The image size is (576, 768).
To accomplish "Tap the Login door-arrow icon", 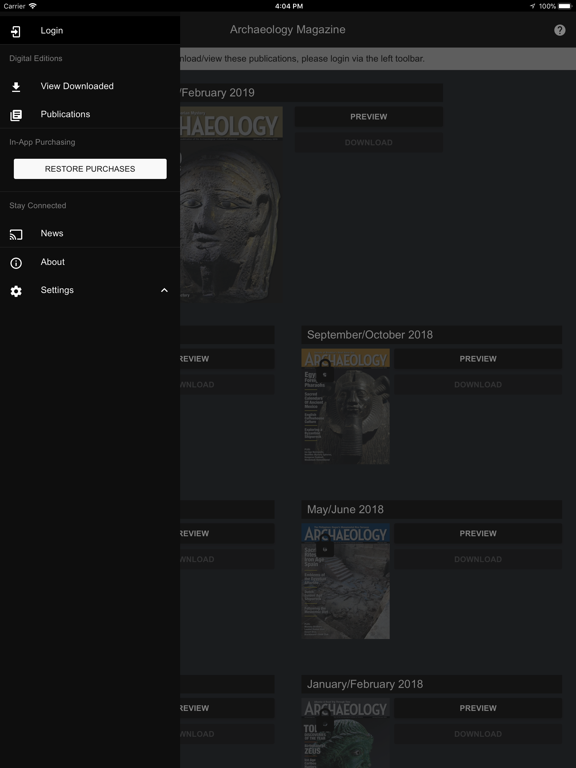I will pos(16,32).
